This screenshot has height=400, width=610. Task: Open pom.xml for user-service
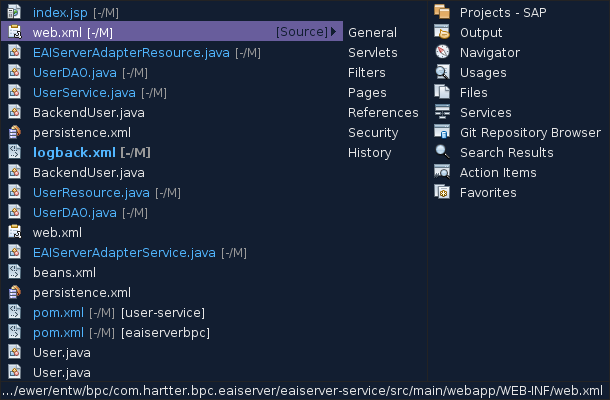tap(58, 312)
